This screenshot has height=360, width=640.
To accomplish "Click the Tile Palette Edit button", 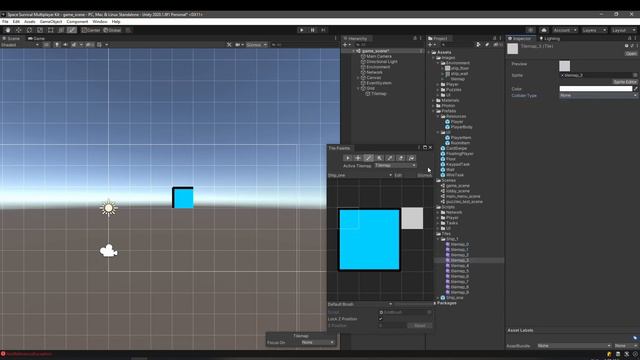I will (398, 175).
